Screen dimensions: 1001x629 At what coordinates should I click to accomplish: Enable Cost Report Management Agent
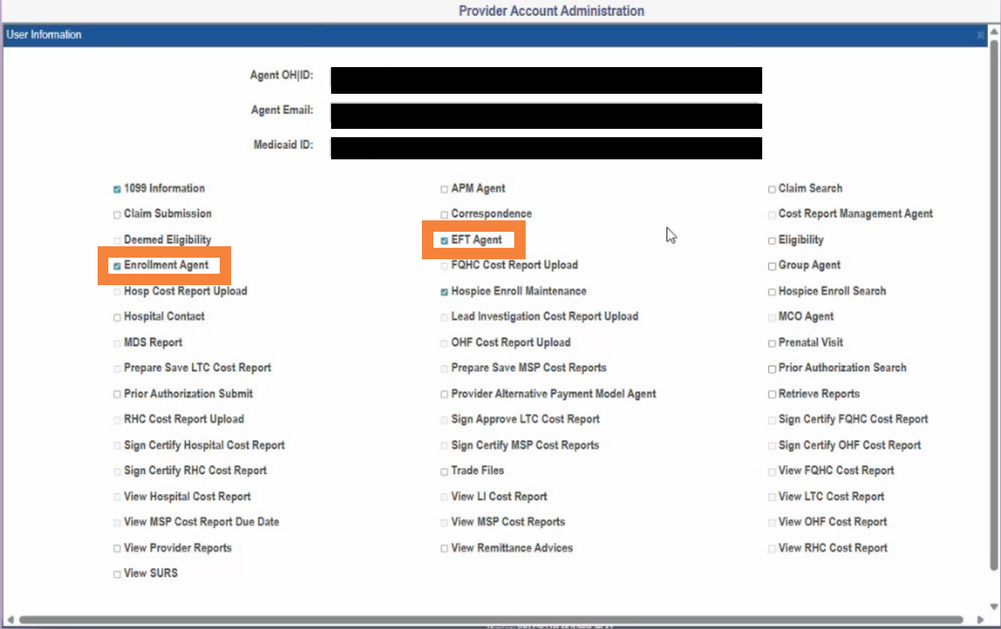pos(772,215)
